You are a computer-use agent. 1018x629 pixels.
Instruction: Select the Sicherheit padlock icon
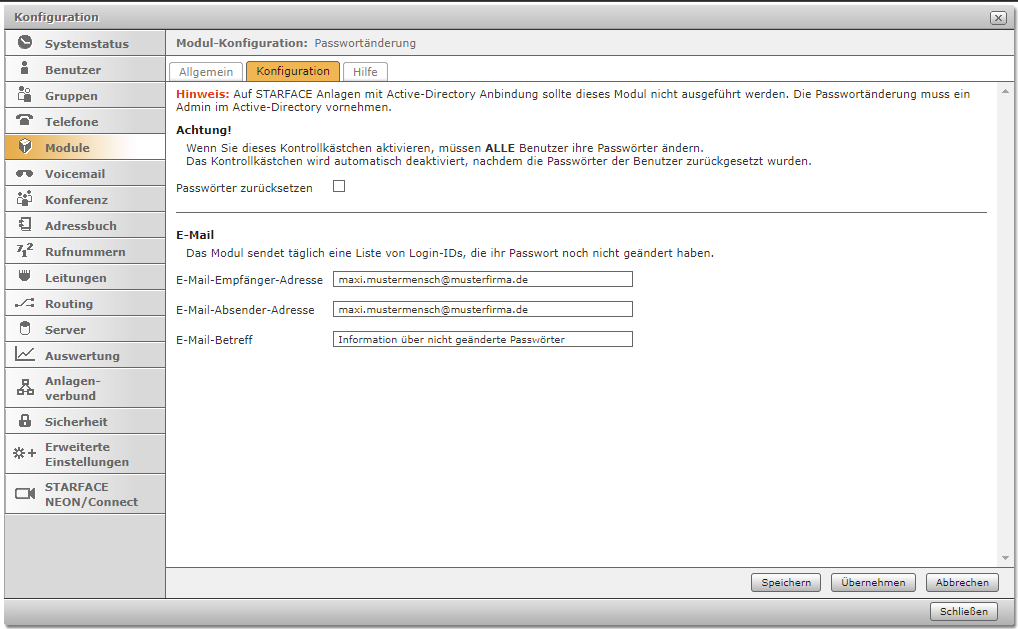point(25,421)
